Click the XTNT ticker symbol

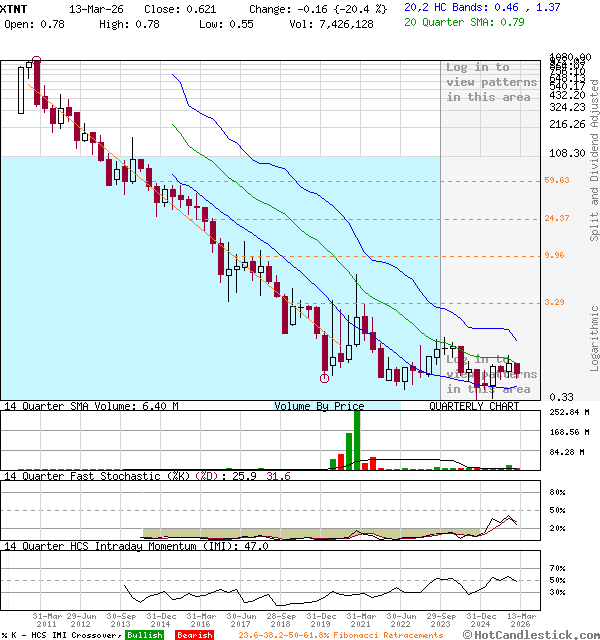point(14,7)
